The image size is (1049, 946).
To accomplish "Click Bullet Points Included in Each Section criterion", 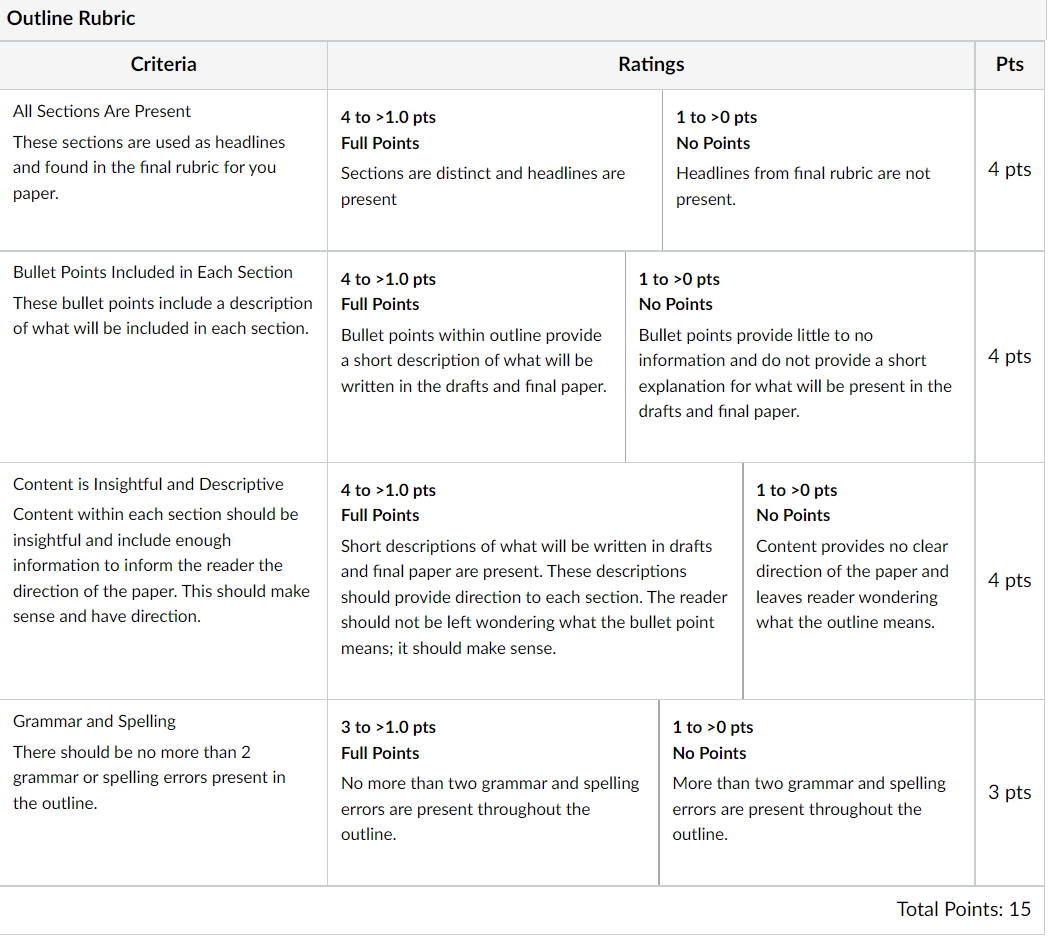I will [153, 272].
